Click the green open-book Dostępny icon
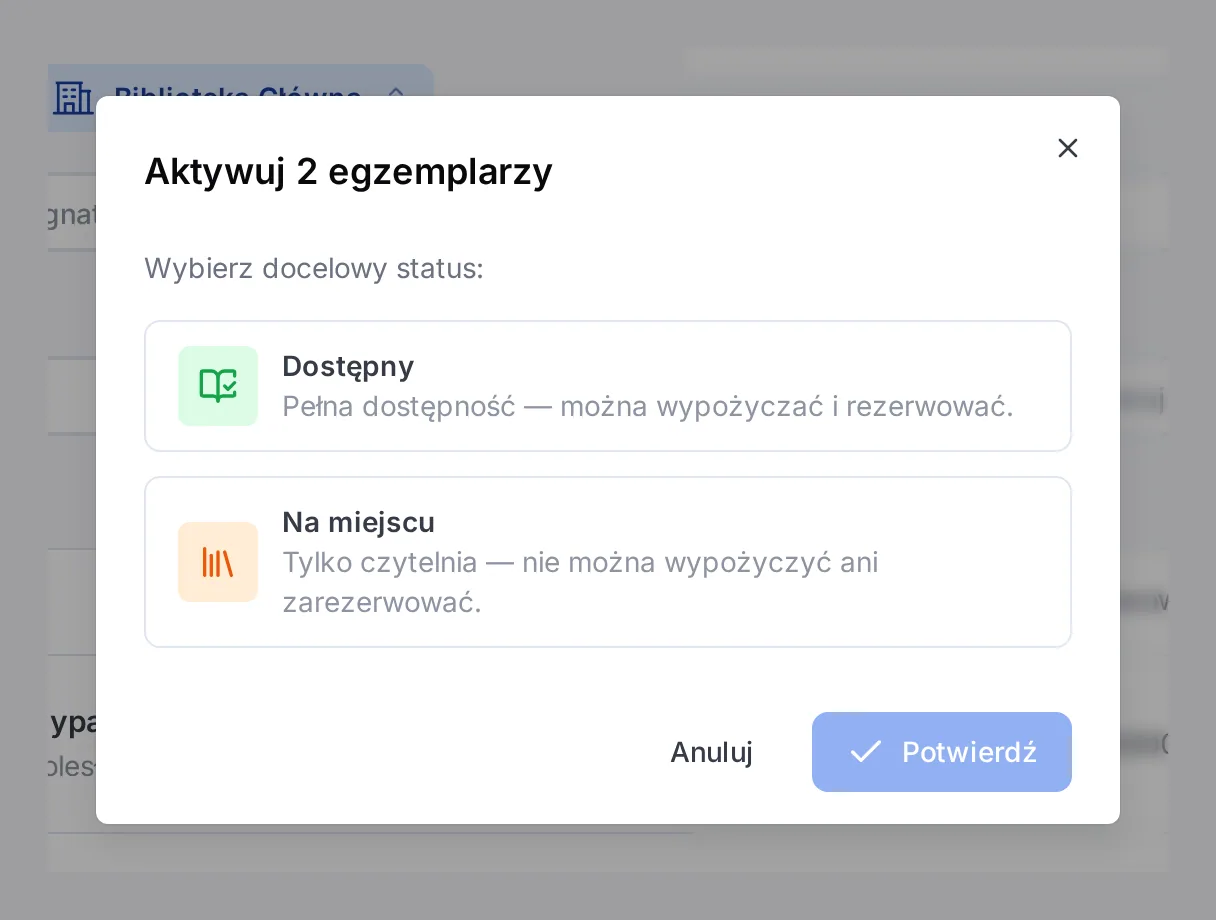Image resolution: width=1216 pixels, height=920 pixels. (218, 386)
